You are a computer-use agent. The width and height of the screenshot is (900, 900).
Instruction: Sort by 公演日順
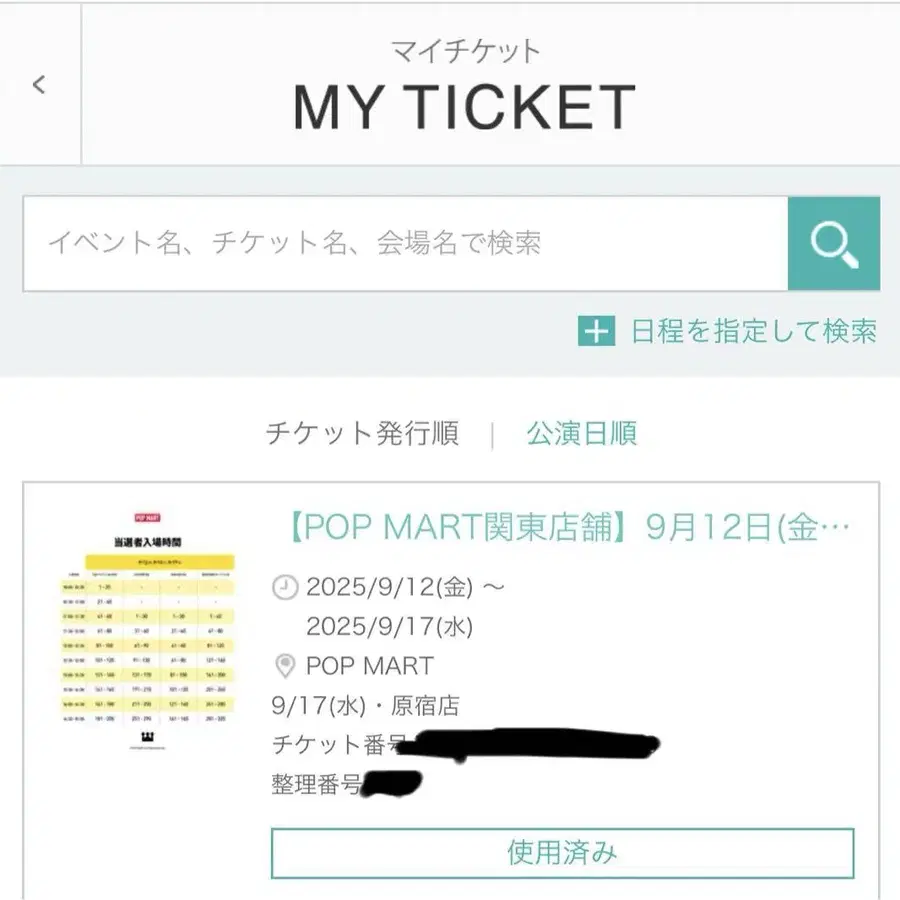(581, 433)
